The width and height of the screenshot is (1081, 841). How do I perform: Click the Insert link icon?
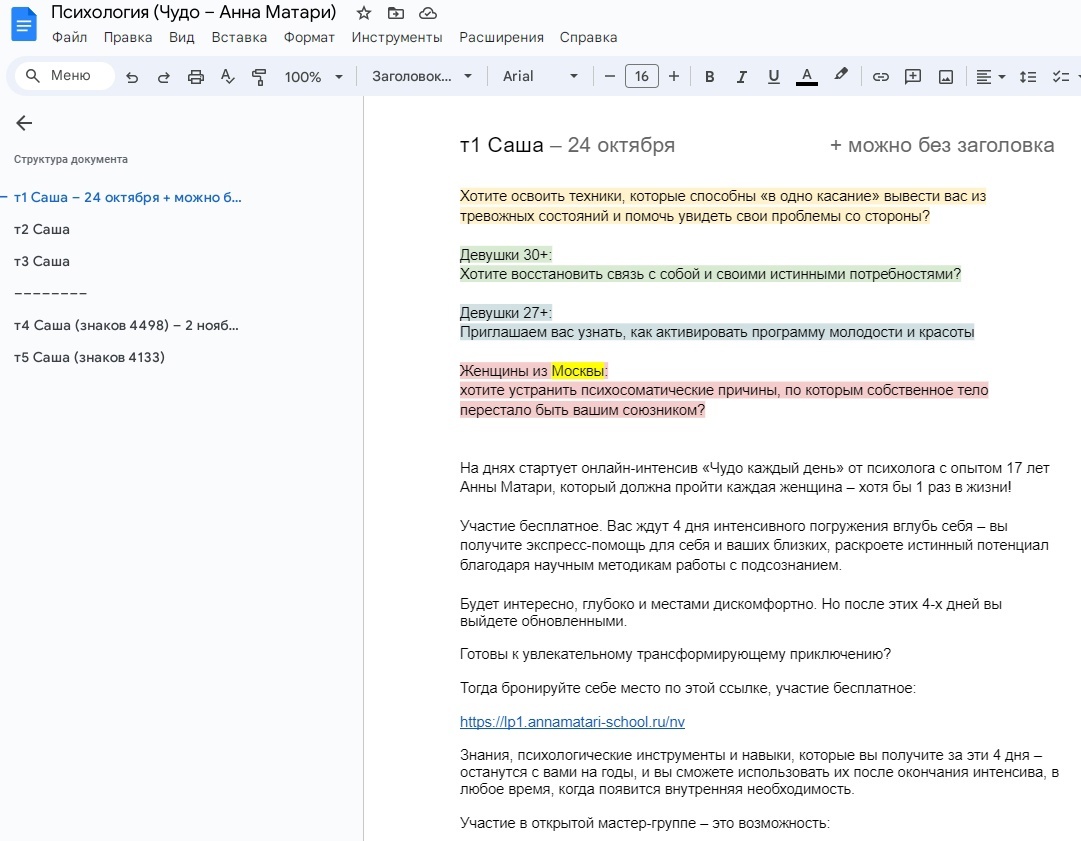click(x=881, y=77)
